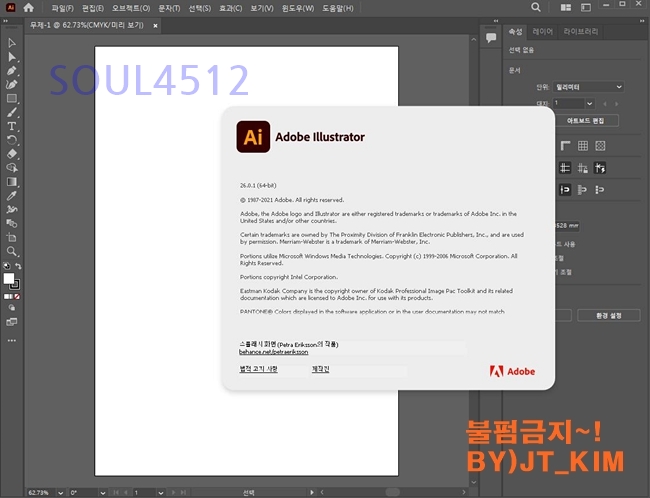Viewport: 650px width, 498px height.
Task: Select the Selection tool arrow
Action: (12, 43)
